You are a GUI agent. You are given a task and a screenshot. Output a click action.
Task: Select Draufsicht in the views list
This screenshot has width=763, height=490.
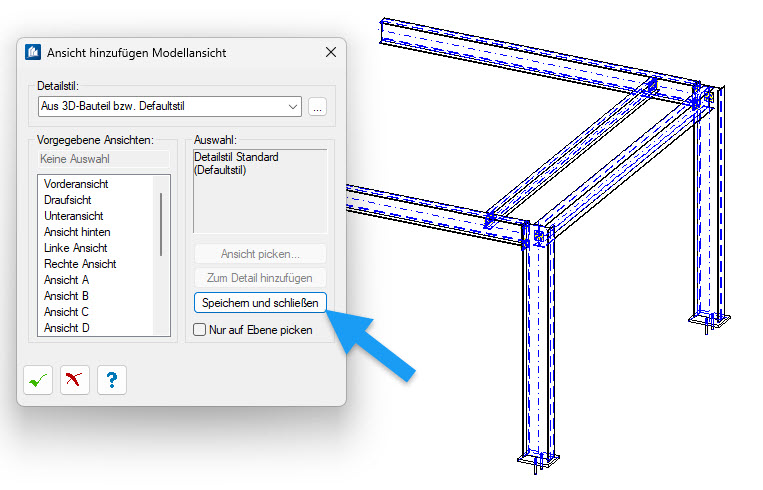click(68, 200)
